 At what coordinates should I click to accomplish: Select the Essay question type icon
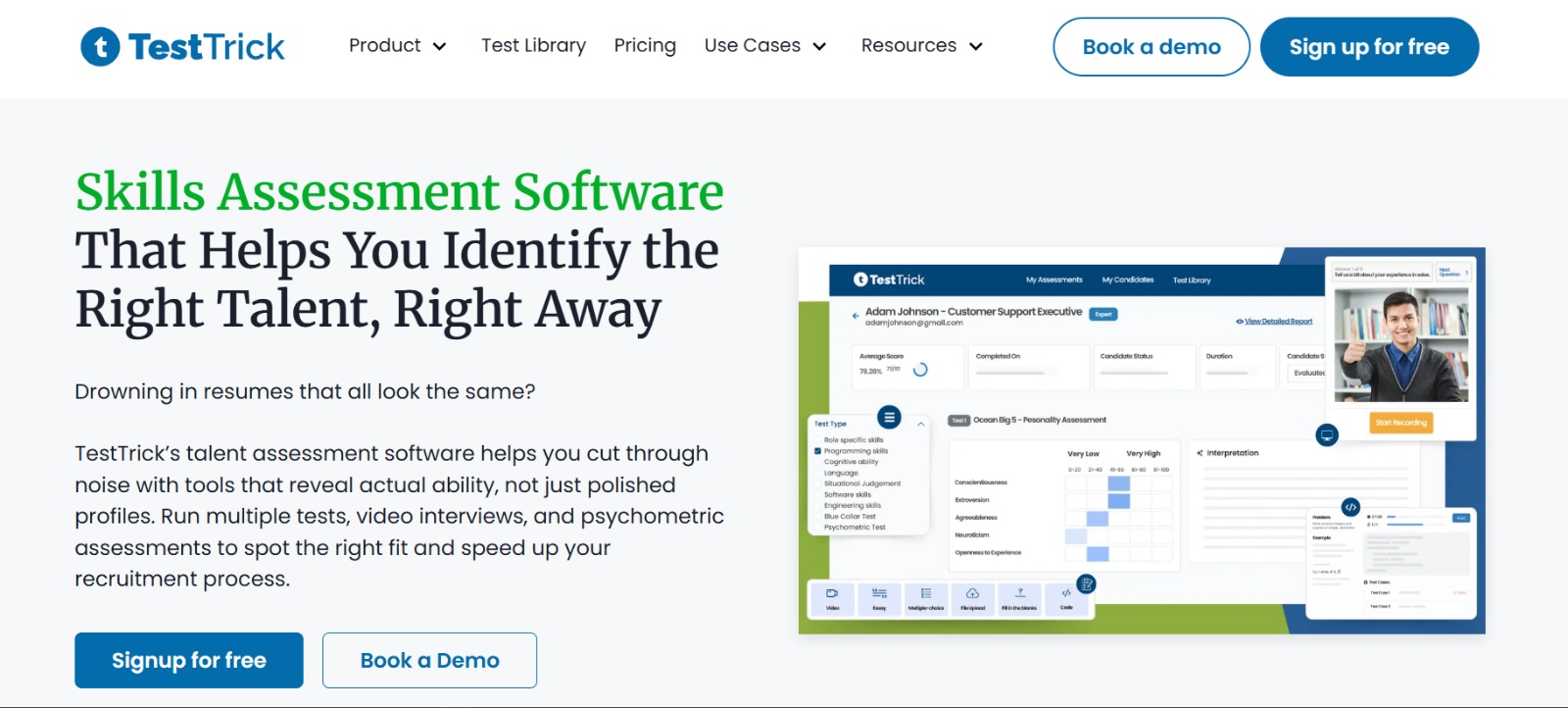[x=879, y=599]
